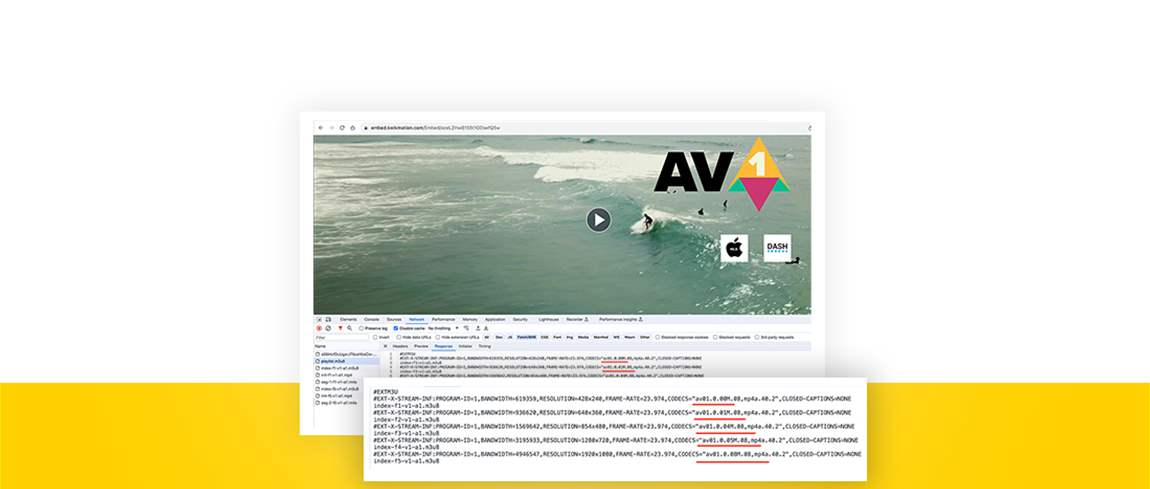This screenshot has width=1150, height=489.
Task: Play the surfing video
Action: point(598,220)
